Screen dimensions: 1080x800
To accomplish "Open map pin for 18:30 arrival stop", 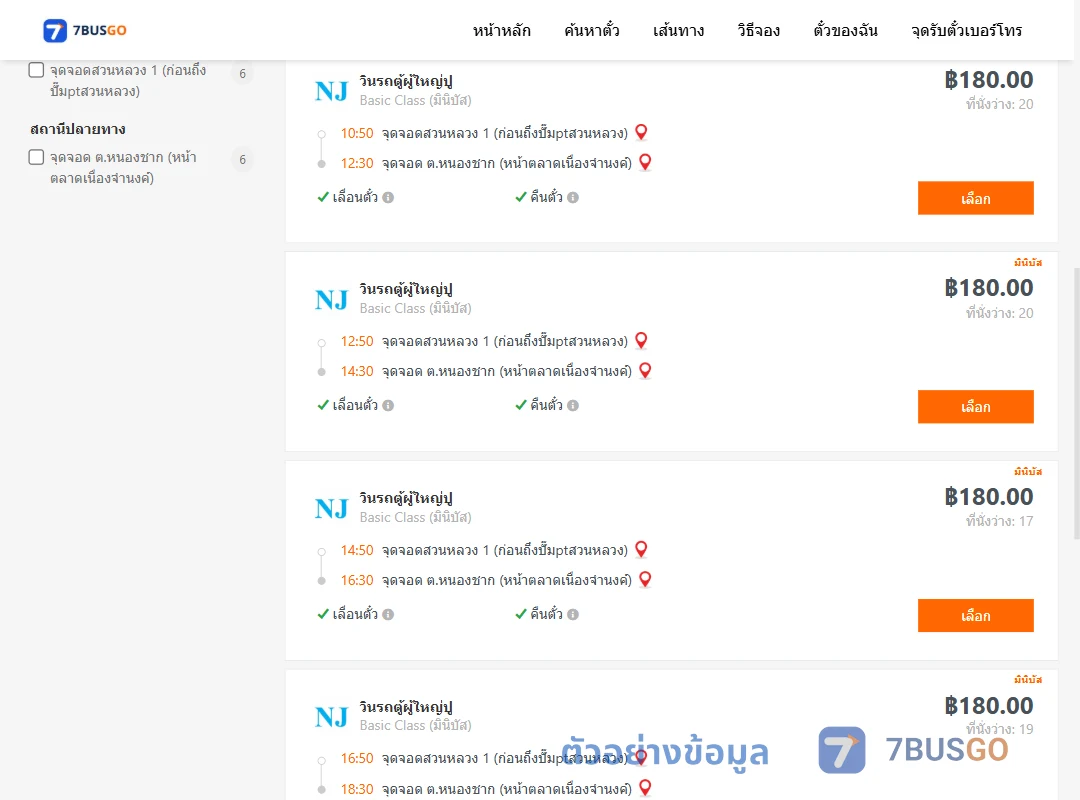I will coord(645,788).
